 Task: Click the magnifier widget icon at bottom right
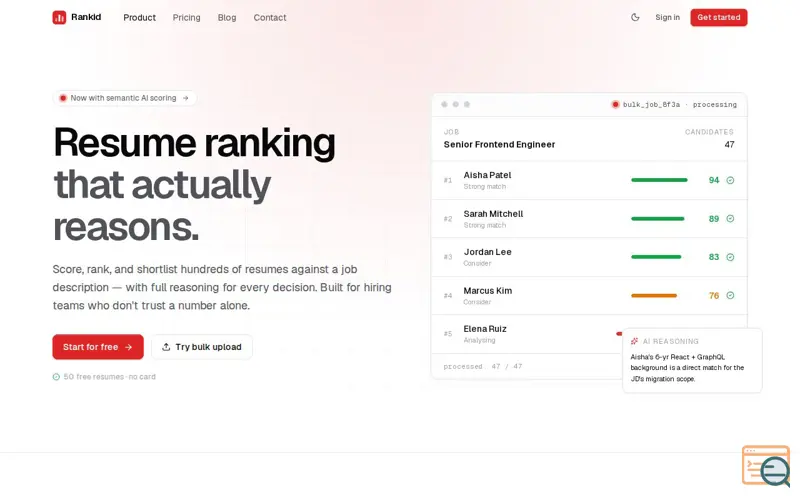pyautogui.click(x=766, y=466)
